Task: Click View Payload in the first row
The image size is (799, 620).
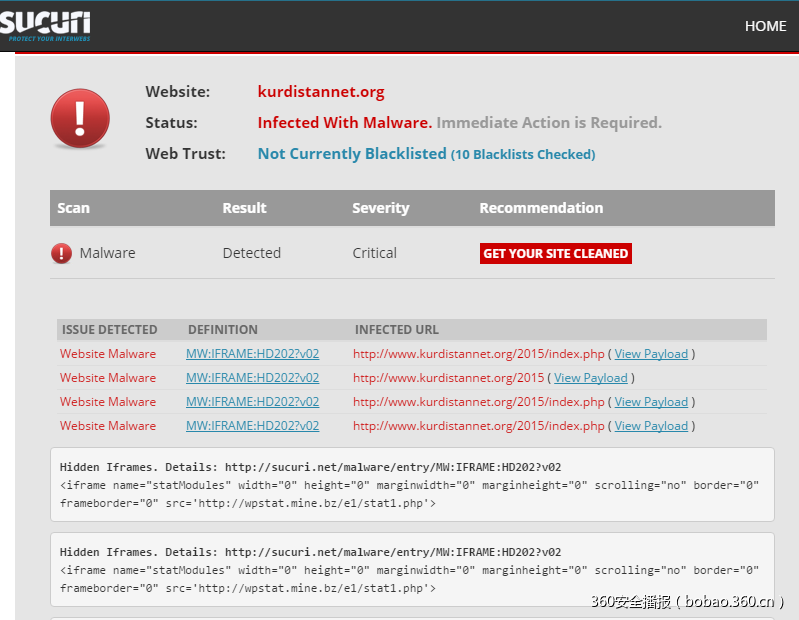Action: (651, 354)
